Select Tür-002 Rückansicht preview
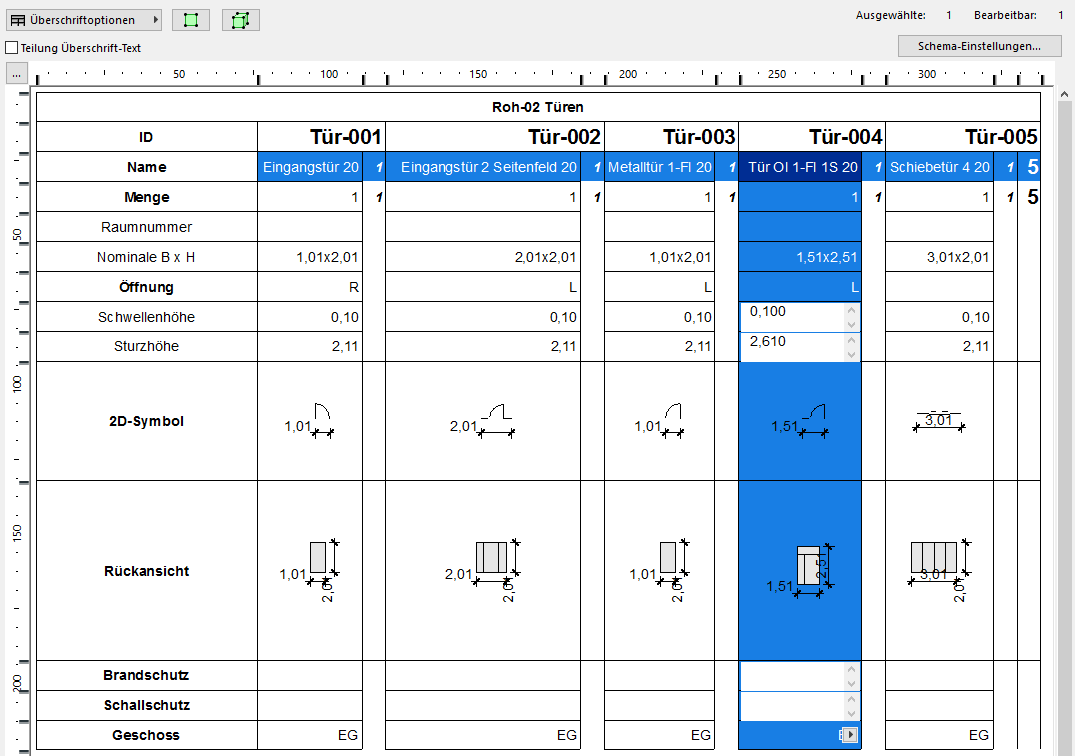The height and width of the screenshot is (756, 1075). (483, 570)
